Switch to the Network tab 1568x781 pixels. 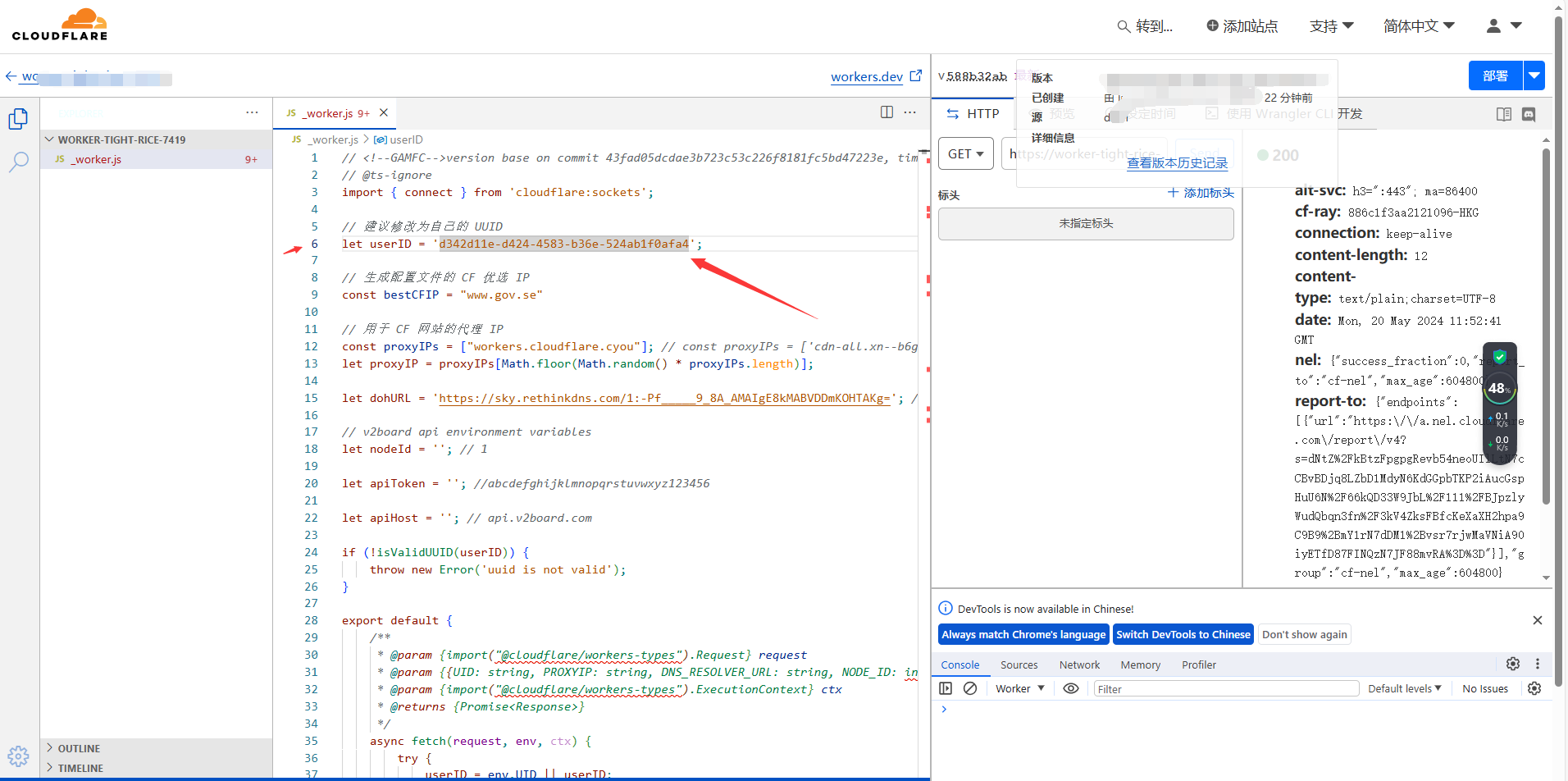1079,665
